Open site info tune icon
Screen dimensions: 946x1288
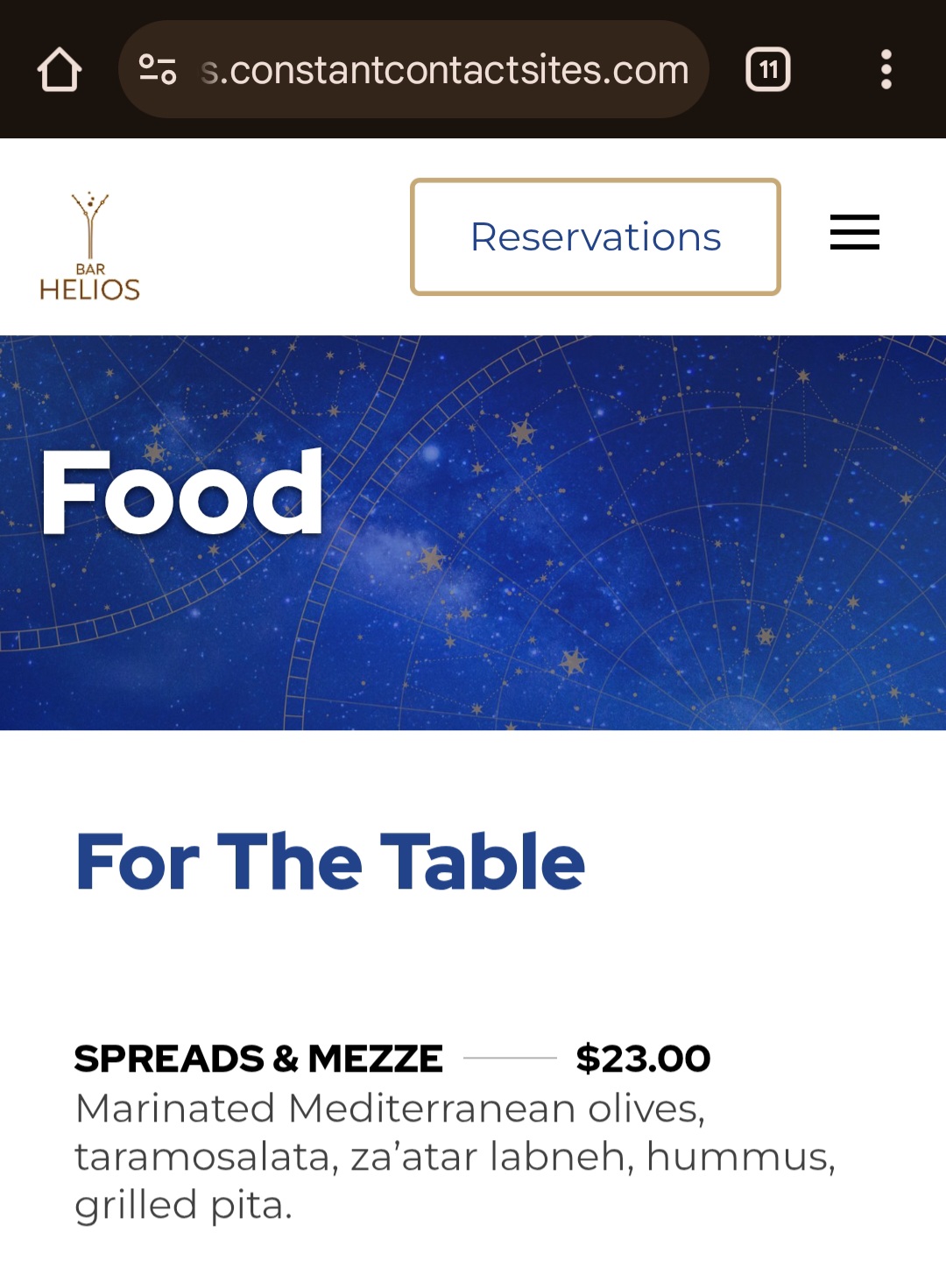[158, 69]
